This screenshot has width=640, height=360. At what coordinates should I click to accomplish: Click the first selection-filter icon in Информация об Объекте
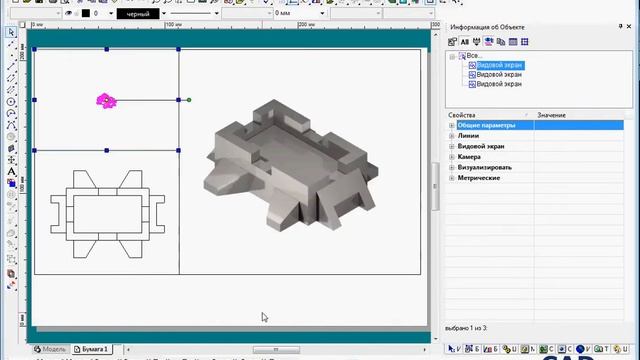(x=452, y=42)
